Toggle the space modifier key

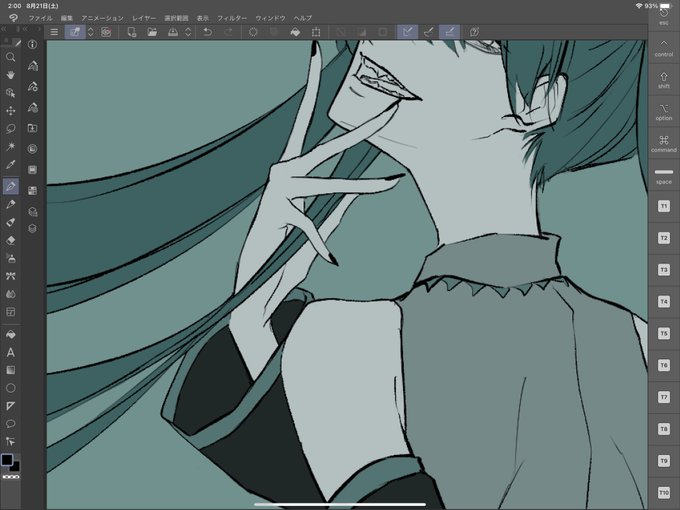click(664, 175)
